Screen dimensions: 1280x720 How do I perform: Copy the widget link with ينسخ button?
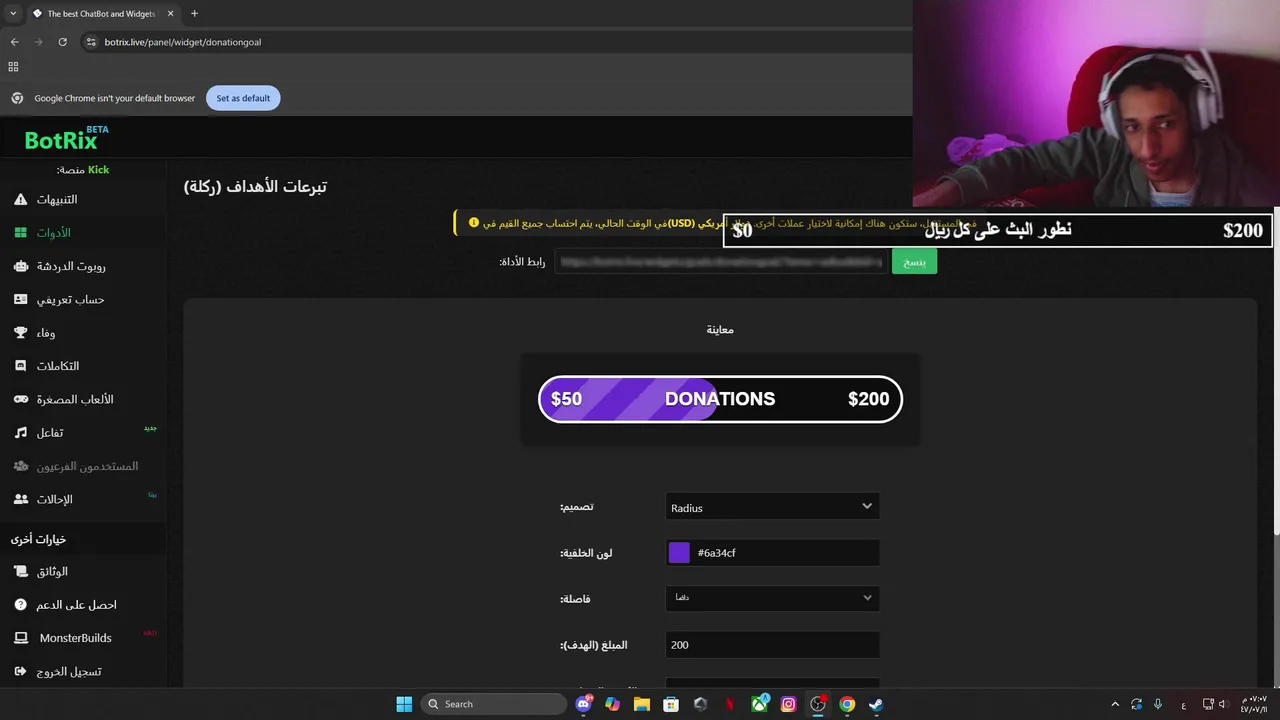tap(914, 262)
